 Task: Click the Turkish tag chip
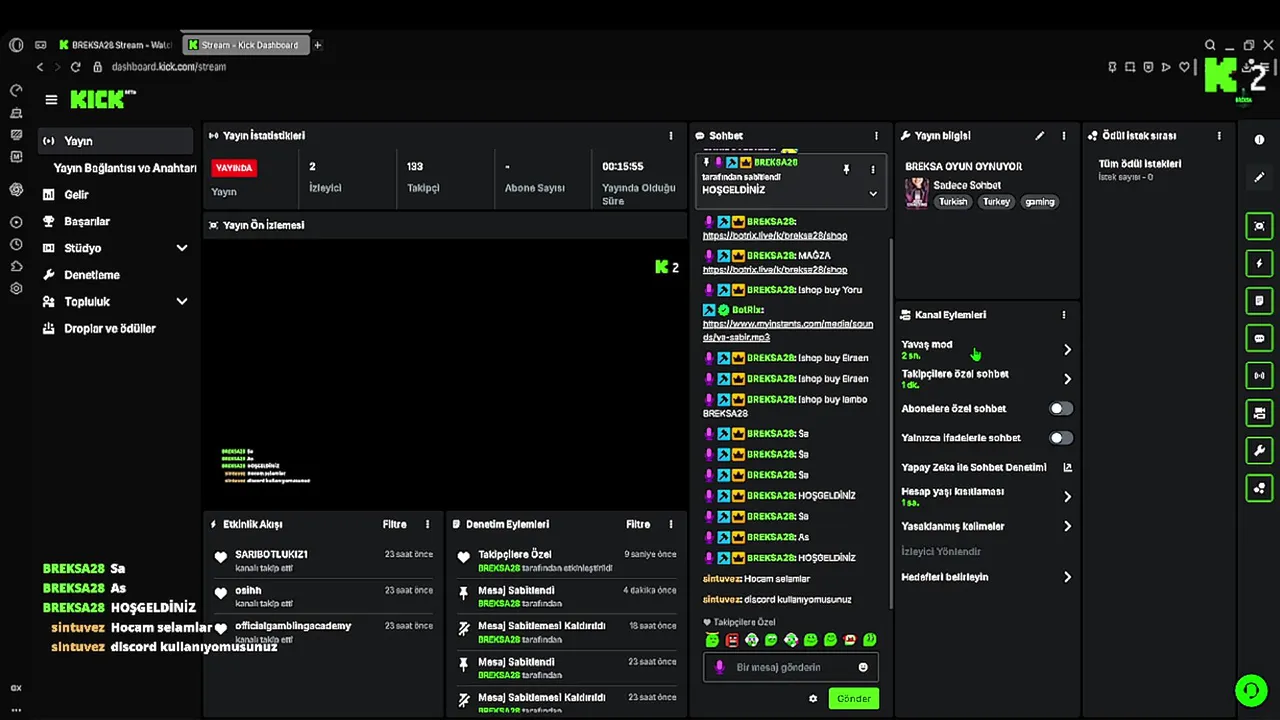953,202
